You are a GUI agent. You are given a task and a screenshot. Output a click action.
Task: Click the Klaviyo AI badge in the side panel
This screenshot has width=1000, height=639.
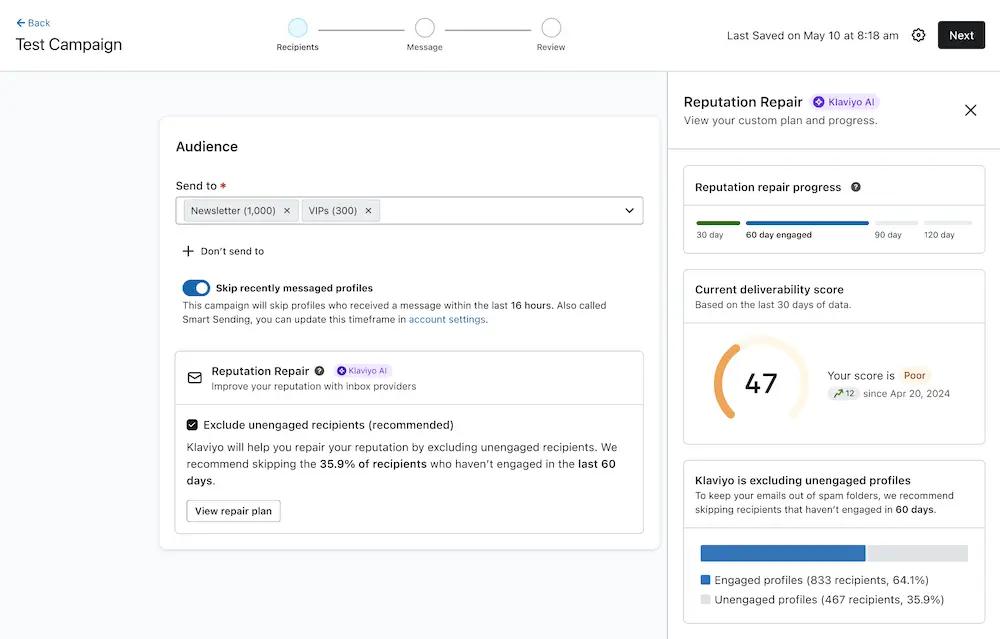[x=843, y=101]
